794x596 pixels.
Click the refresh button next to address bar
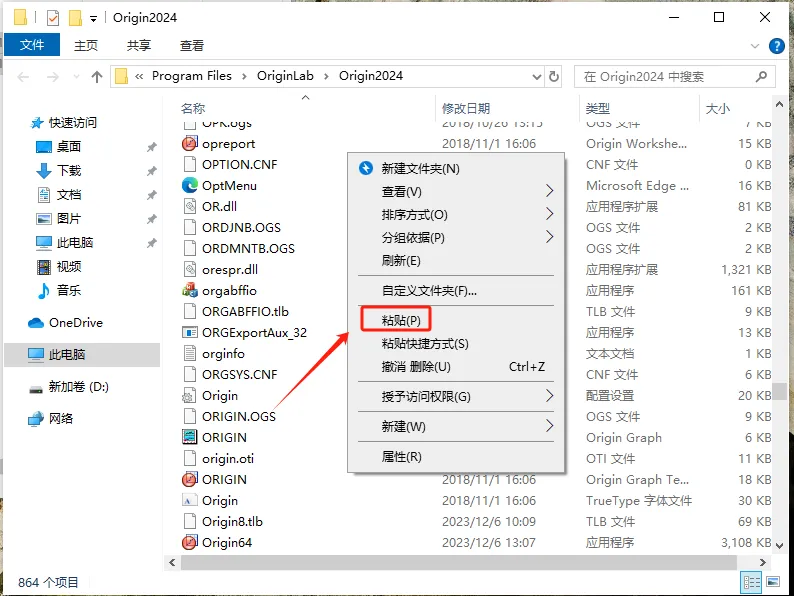pyautogui.click(x=554, y=76)
